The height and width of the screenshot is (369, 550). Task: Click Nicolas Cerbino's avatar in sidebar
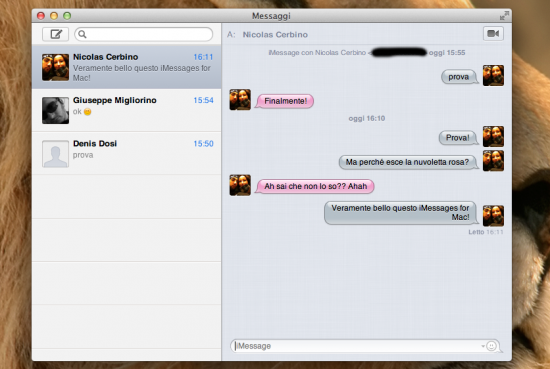[x=55, y=67]
